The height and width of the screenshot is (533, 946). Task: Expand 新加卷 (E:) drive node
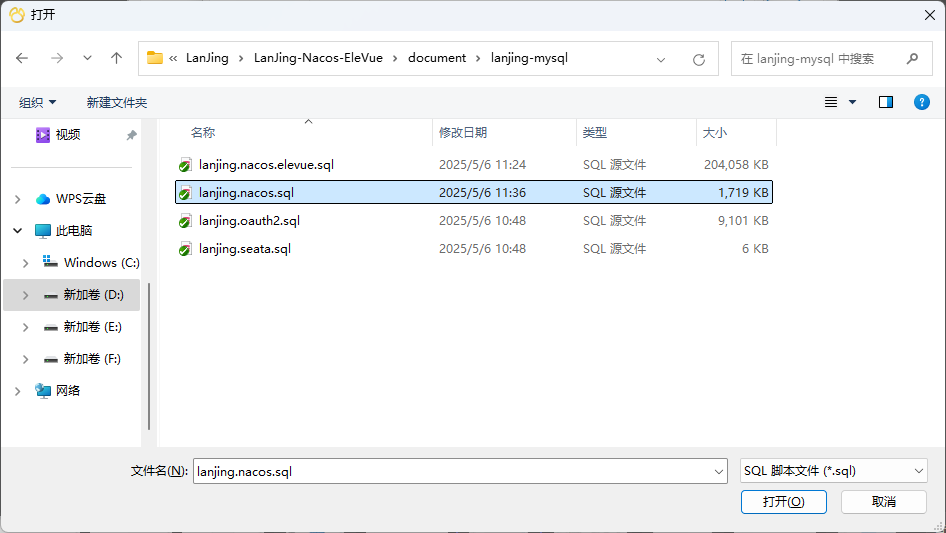pos(25,327)
